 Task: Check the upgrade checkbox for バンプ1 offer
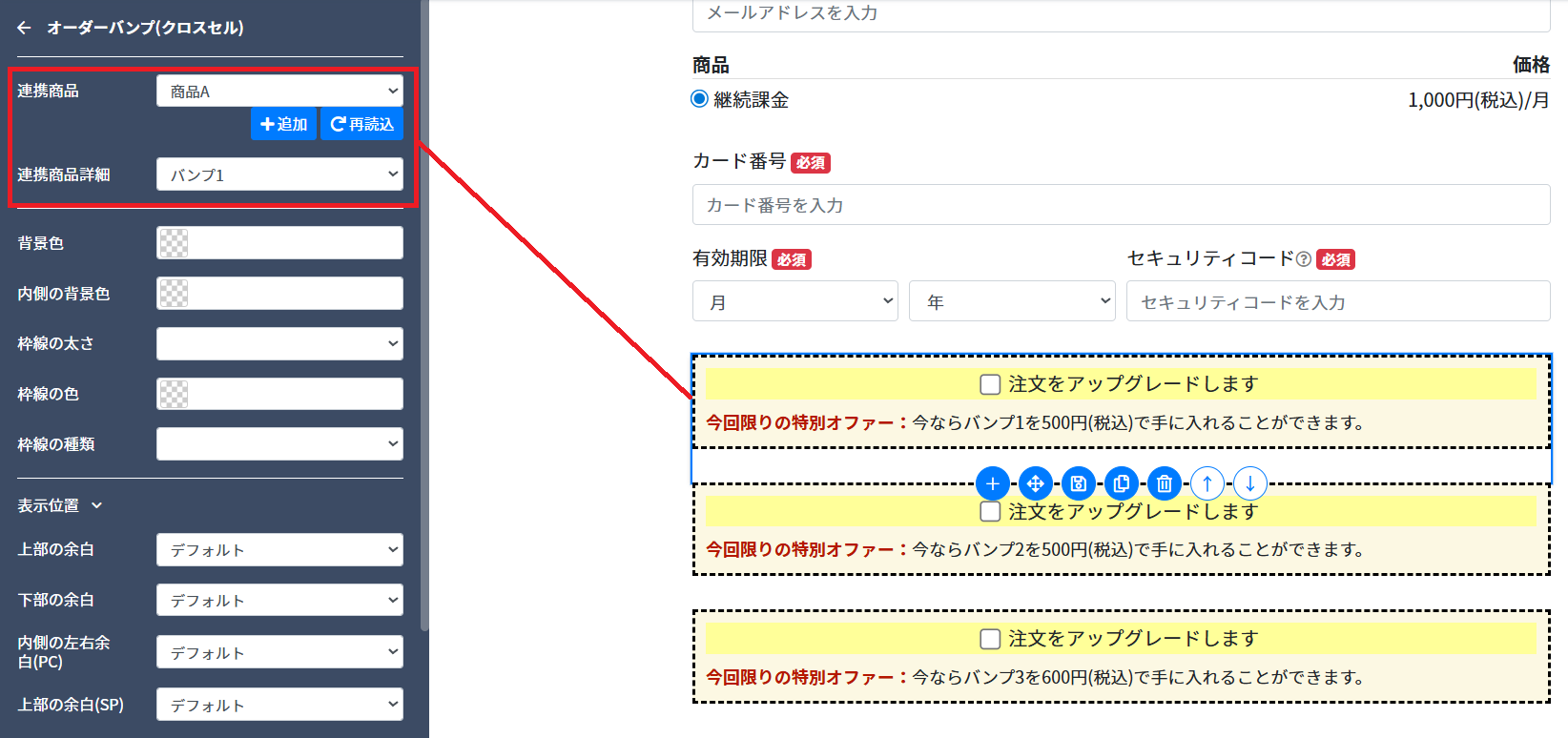(990, 384)
